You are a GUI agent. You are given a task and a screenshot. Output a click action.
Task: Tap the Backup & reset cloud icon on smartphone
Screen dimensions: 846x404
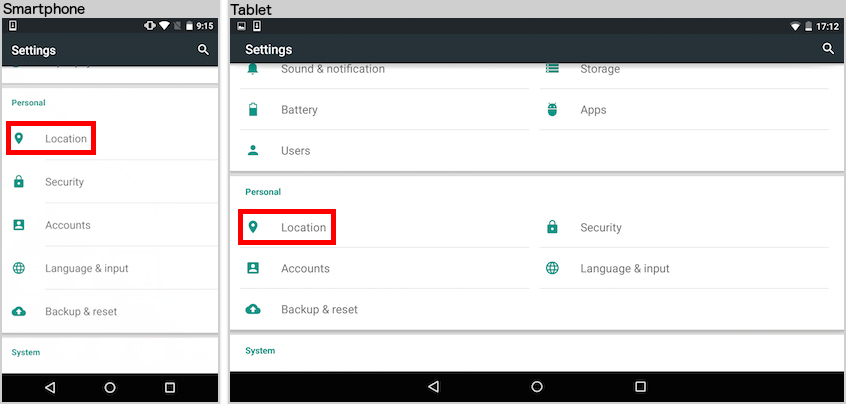pos(19,311)
